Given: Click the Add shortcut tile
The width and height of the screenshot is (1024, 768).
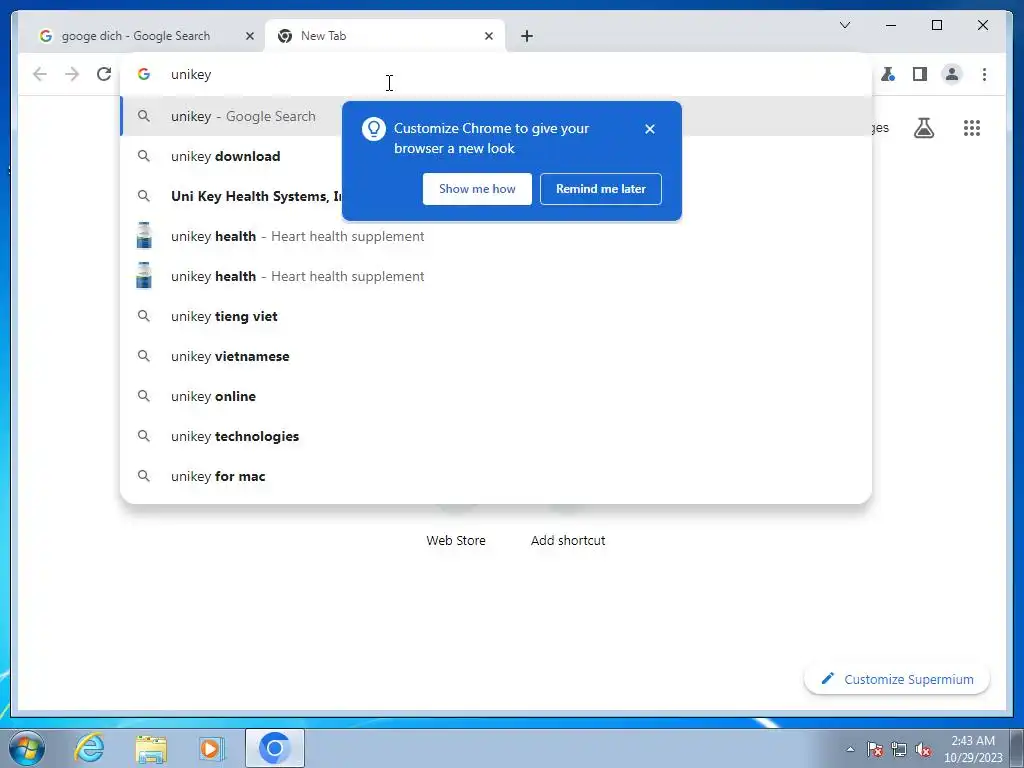Looking at the screenshot, I should (568, 540).
